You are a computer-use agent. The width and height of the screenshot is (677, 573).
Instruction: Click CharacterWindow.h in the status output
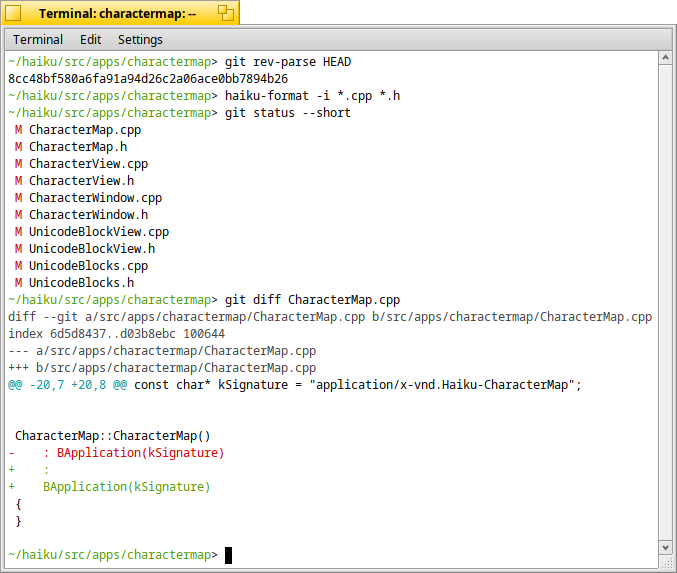[88, 215]
